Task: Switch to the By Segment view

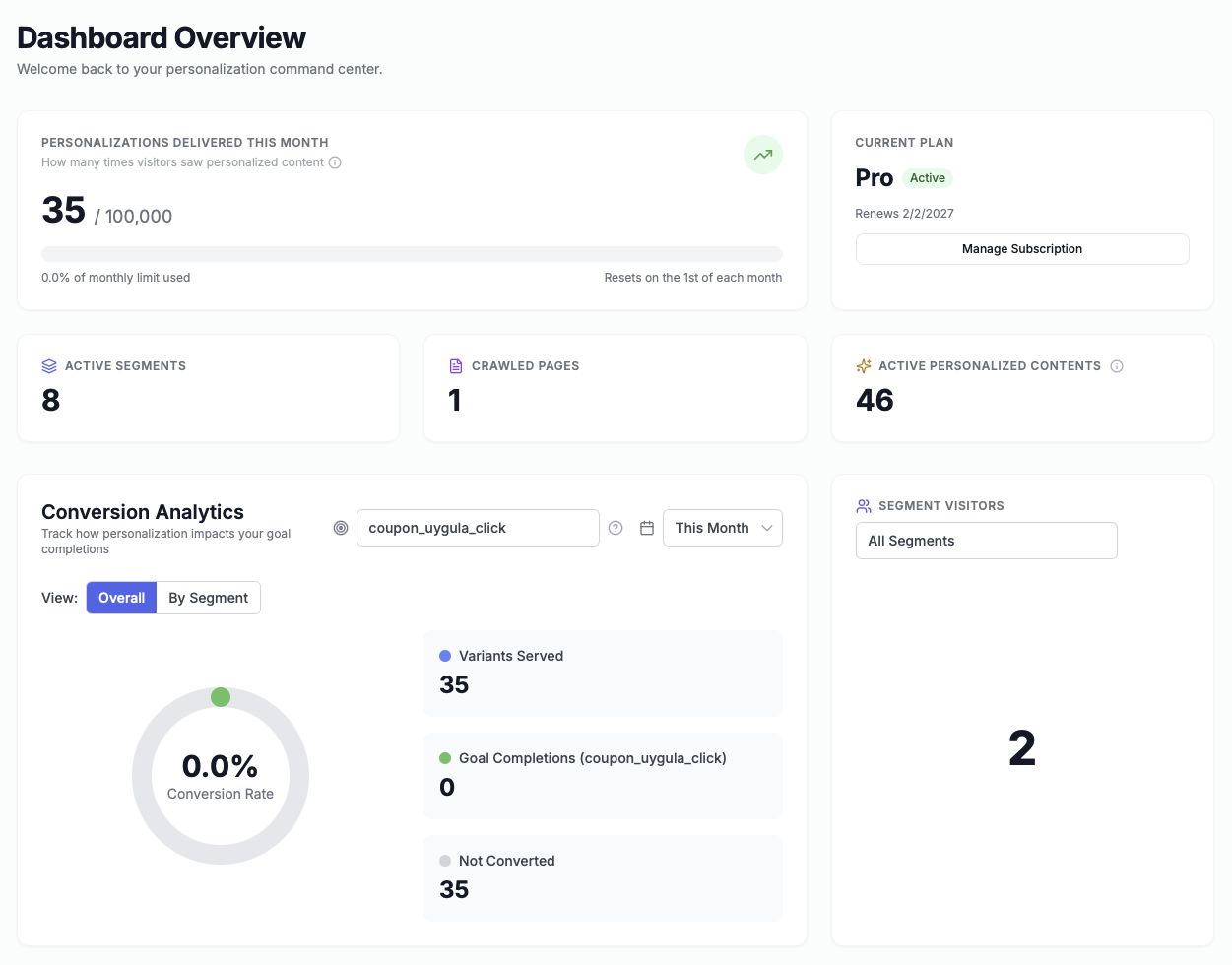Action: pyautogui.click(x=208, y=598)
